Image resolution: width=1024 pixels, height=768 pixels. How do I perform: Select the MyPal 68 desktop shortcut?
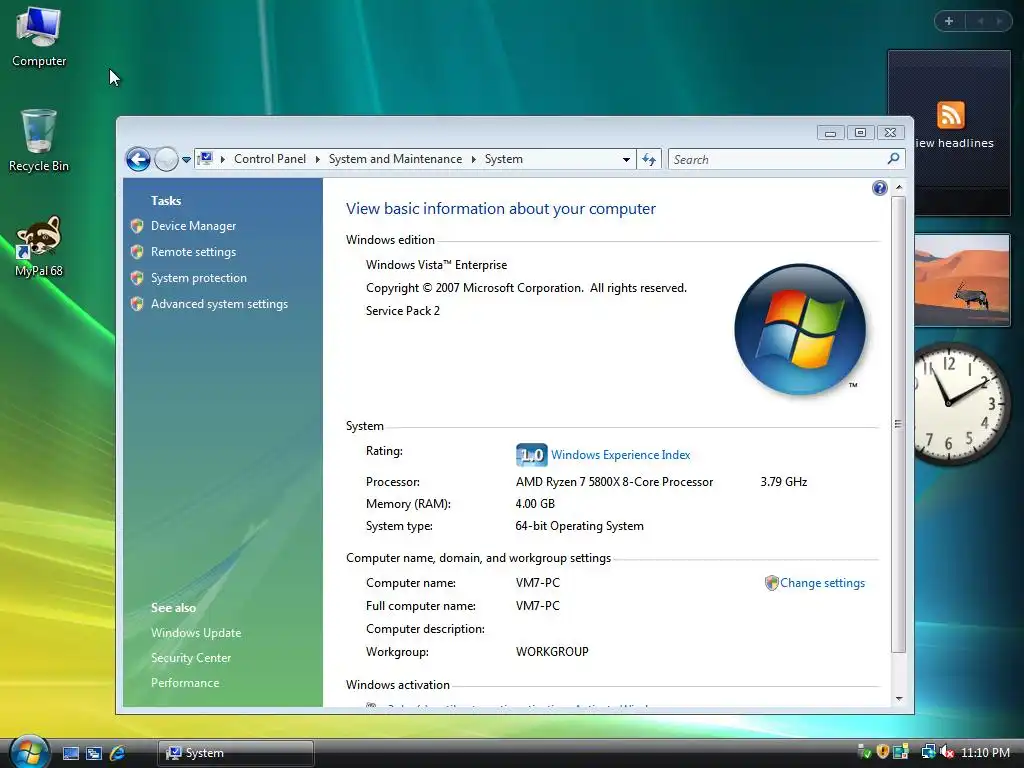pos(39,246)
